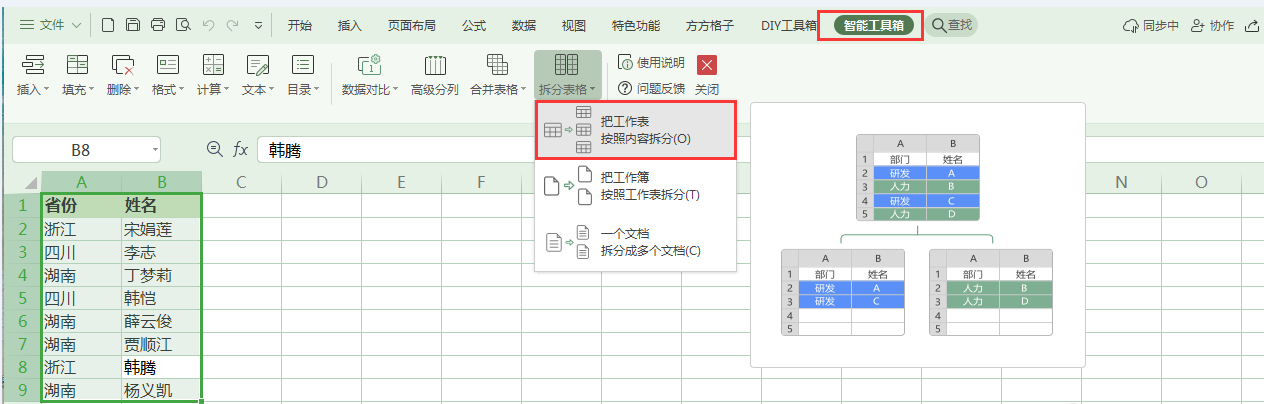Screen dimensions: 1264x404
Task: Click the print preview icon
Action: point(183,25)
